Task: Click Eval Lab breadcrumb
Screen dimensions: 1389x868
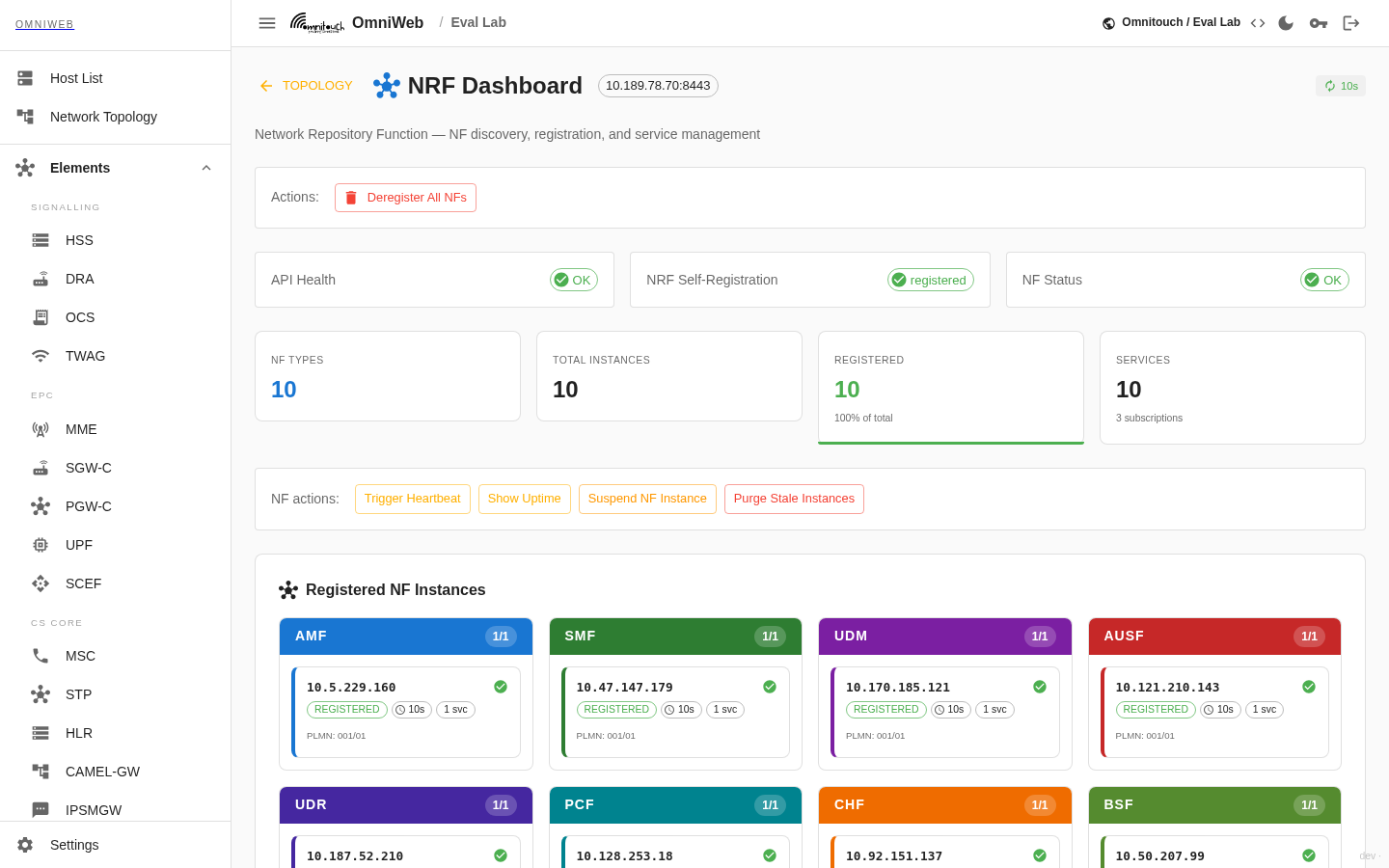Action: pos(478,22)
